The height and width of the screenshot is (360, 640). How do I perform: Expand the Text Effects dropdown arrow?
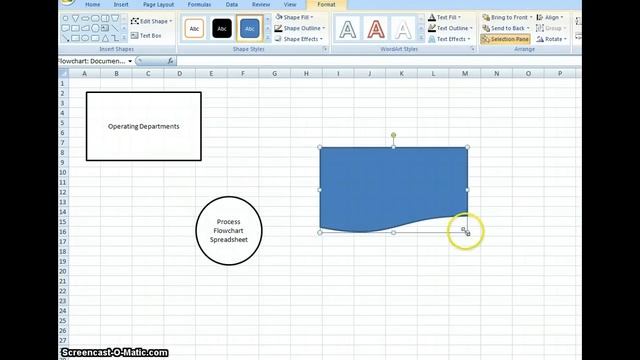pos(469,39)
